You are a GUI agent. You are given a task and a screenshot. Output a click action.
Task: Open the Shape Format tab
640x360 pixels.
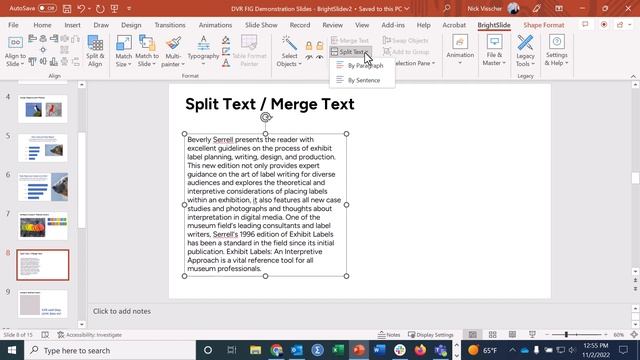(544, 25)
